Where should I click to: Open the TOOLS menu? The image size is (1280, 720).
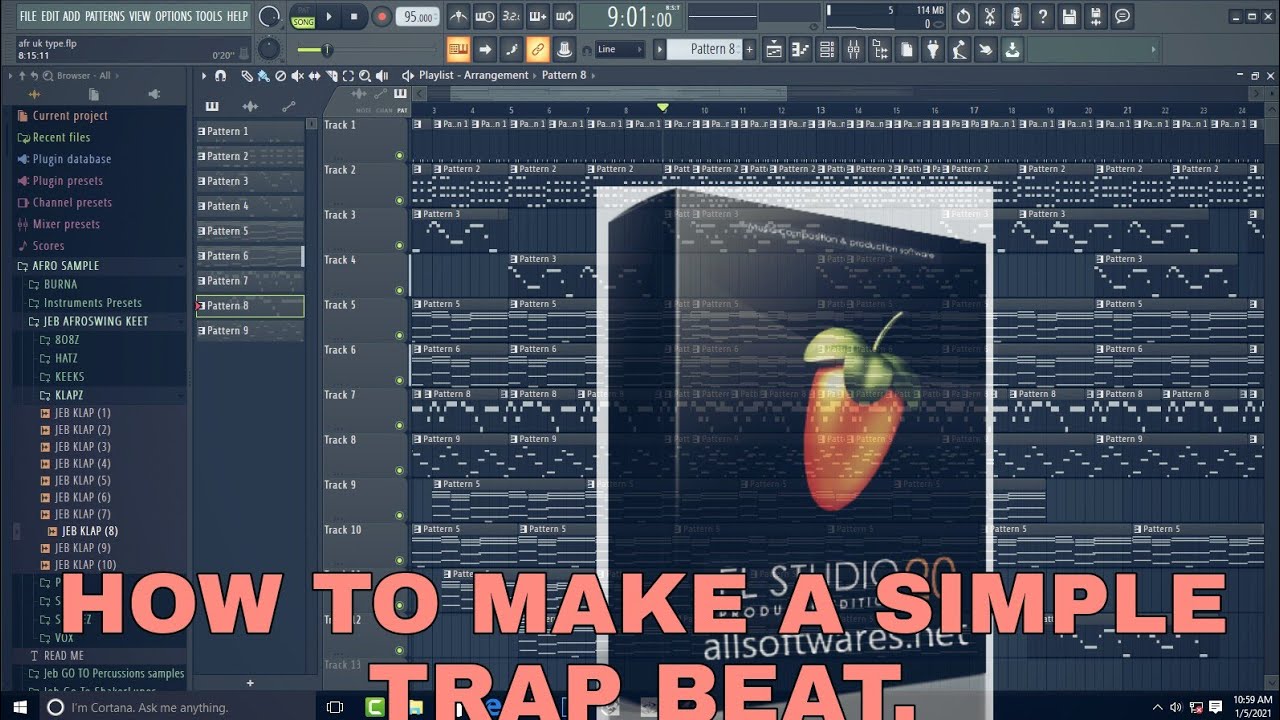(209, 16)
